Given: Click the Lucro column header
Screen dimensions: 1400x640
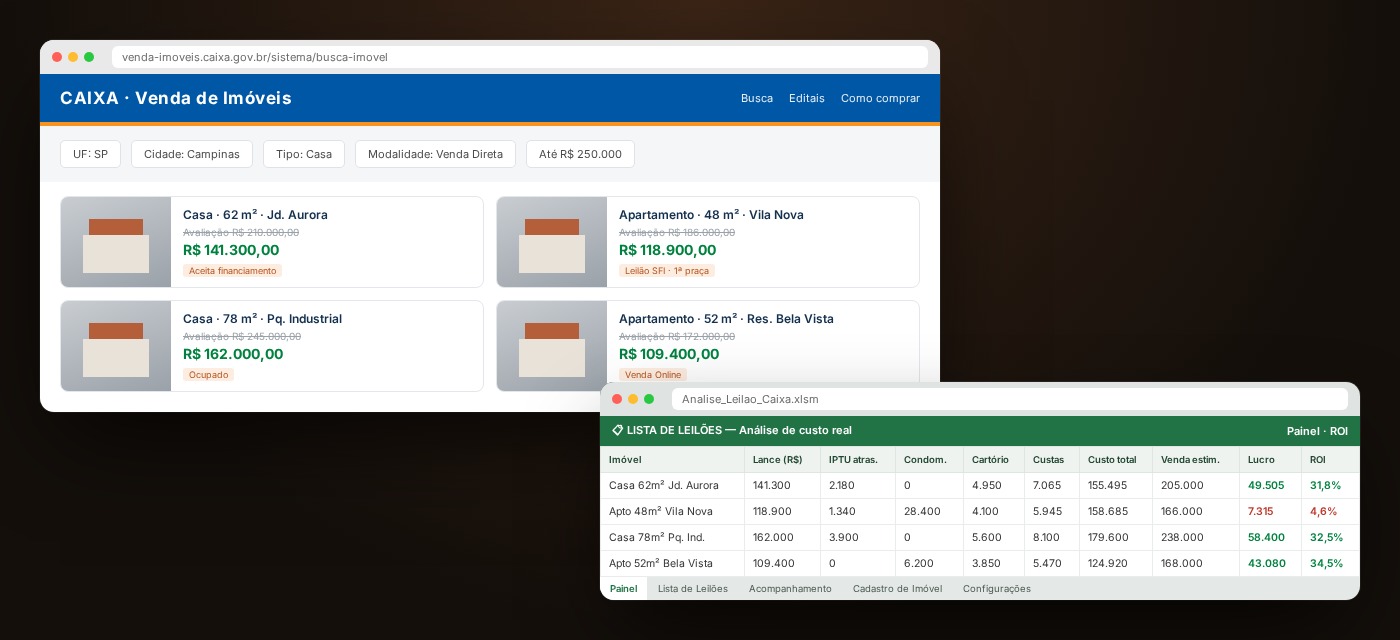Looking at the screenshot, I should pyautogui.click(x=1270, y=460).
